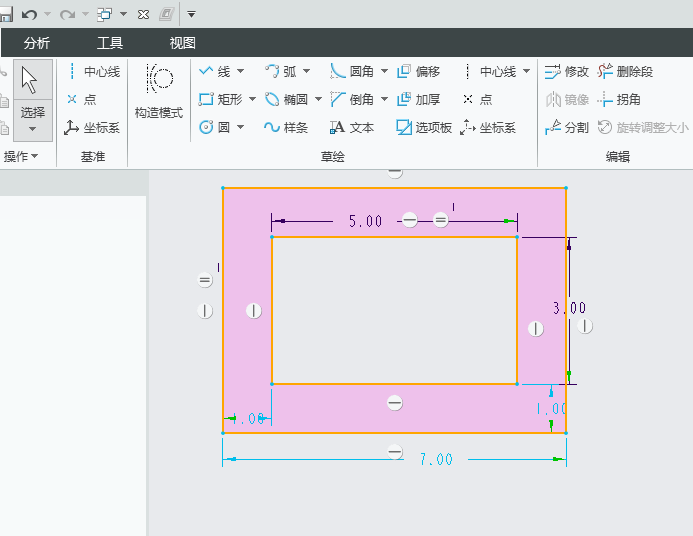Click the 5.00 dimension value
This screenshot has width=693, height=536.
point(365,221)
